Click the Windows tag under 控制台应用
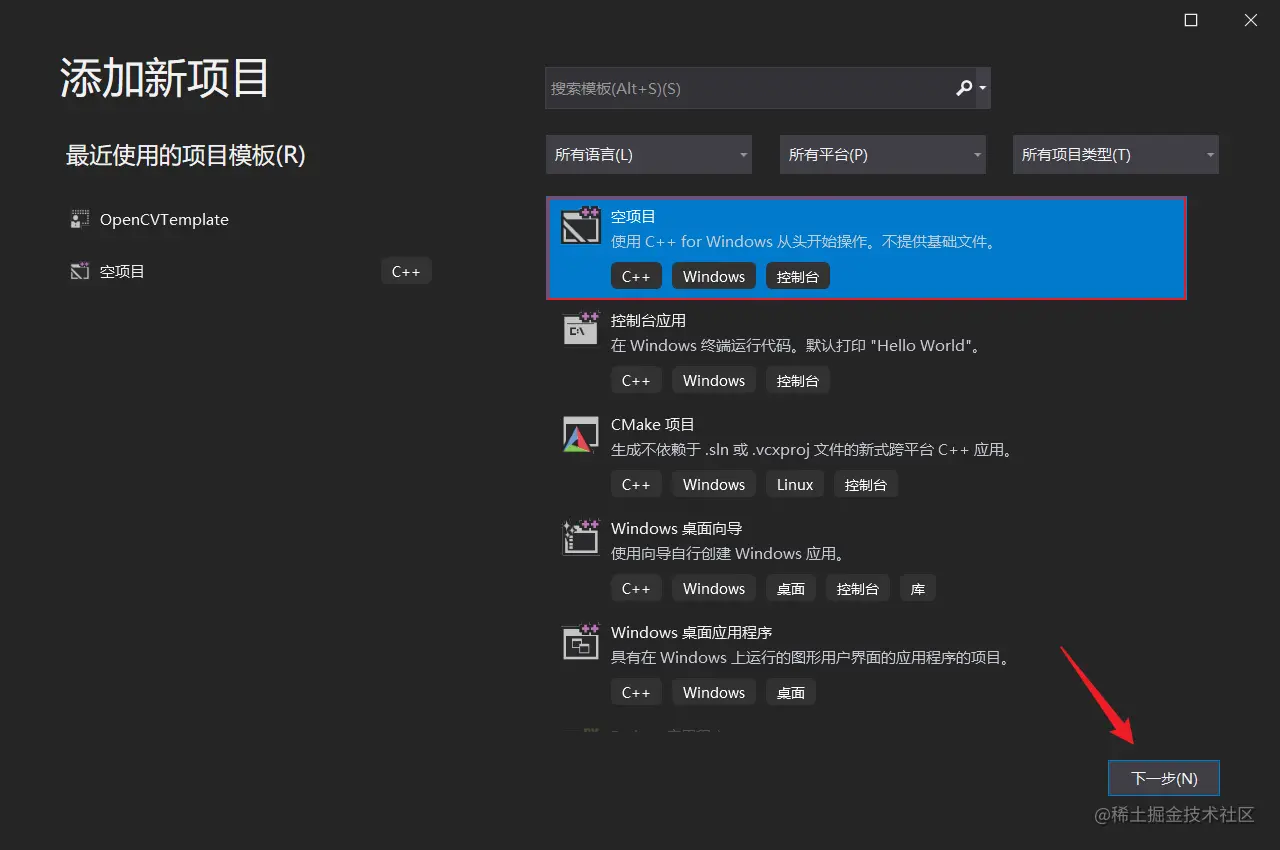Image resolution: width=1280 pixels, height=850 pixels. 714,380
